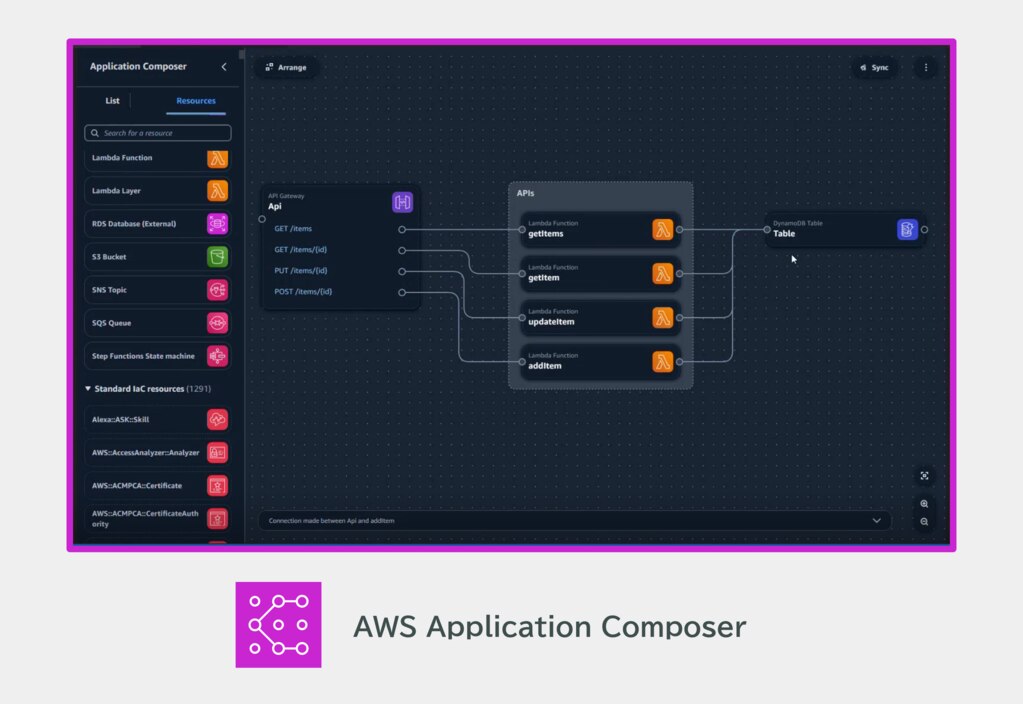The width and height of the screenshot is (1023, 704).
Task: Click the updateItem function name
Action: (551, 322)
